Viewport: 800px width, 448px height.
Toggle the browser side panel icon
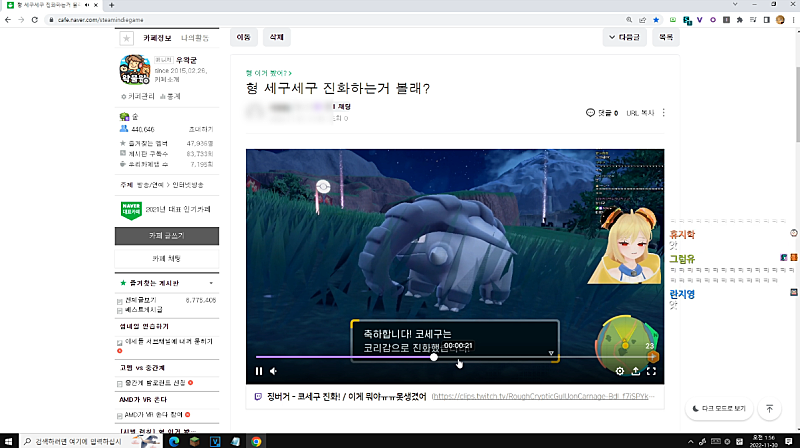(x=766, y=20)
